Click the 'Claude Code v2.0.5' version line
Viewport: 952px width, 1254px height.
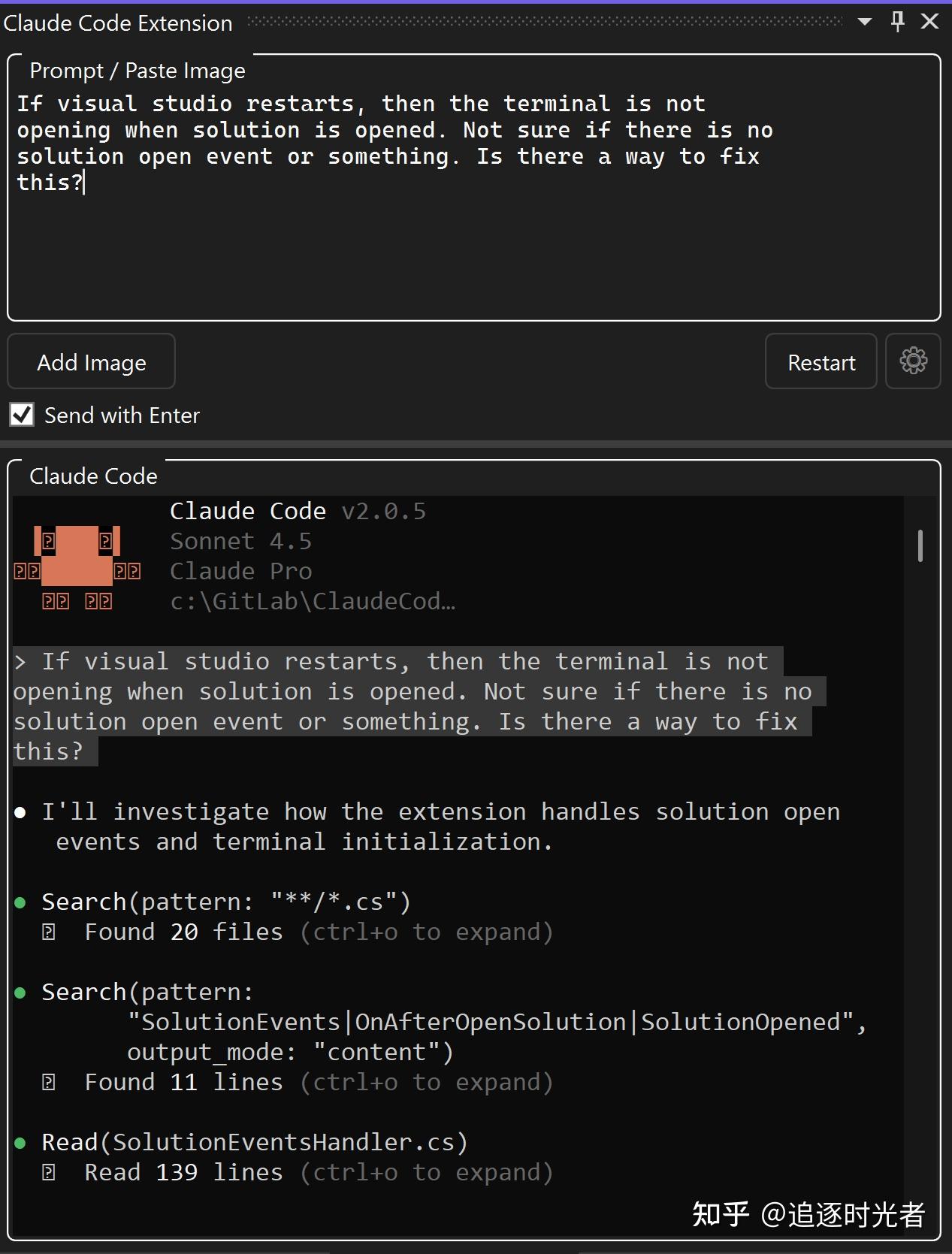[298, 511]
